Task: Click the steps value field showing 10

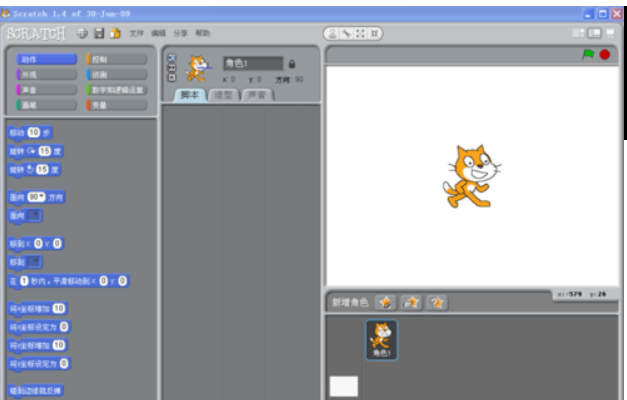Action: (34, 132)
